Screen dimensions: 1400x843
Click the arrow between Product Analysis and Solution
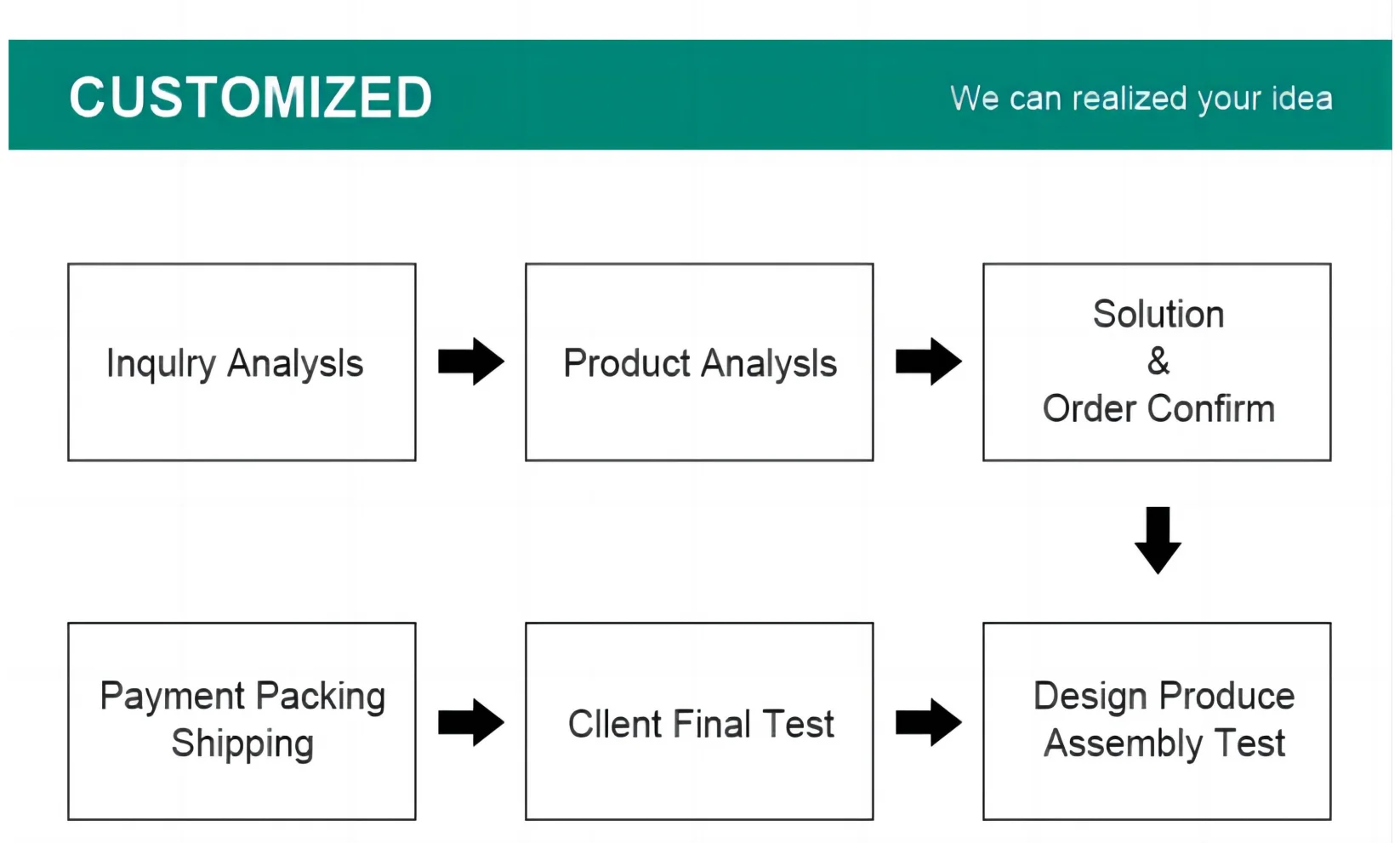(x=928, y=362)
